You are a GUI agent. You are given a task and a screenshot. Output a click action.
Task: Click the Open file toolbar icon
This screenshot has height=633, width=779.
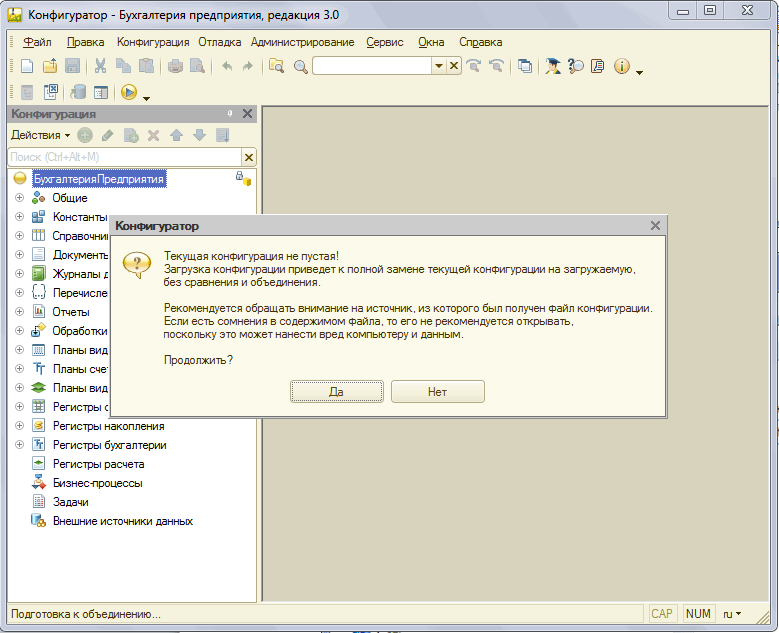[50, 66]
